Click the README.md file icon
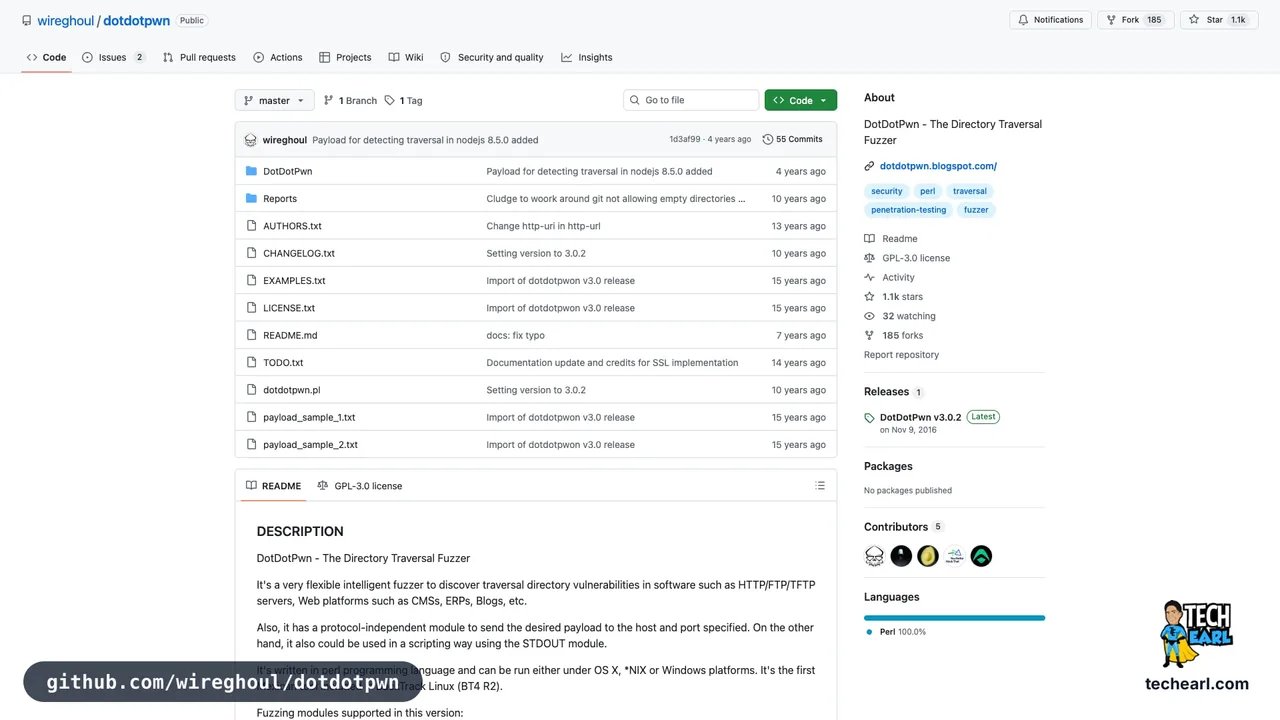 [x=251, y=335]
